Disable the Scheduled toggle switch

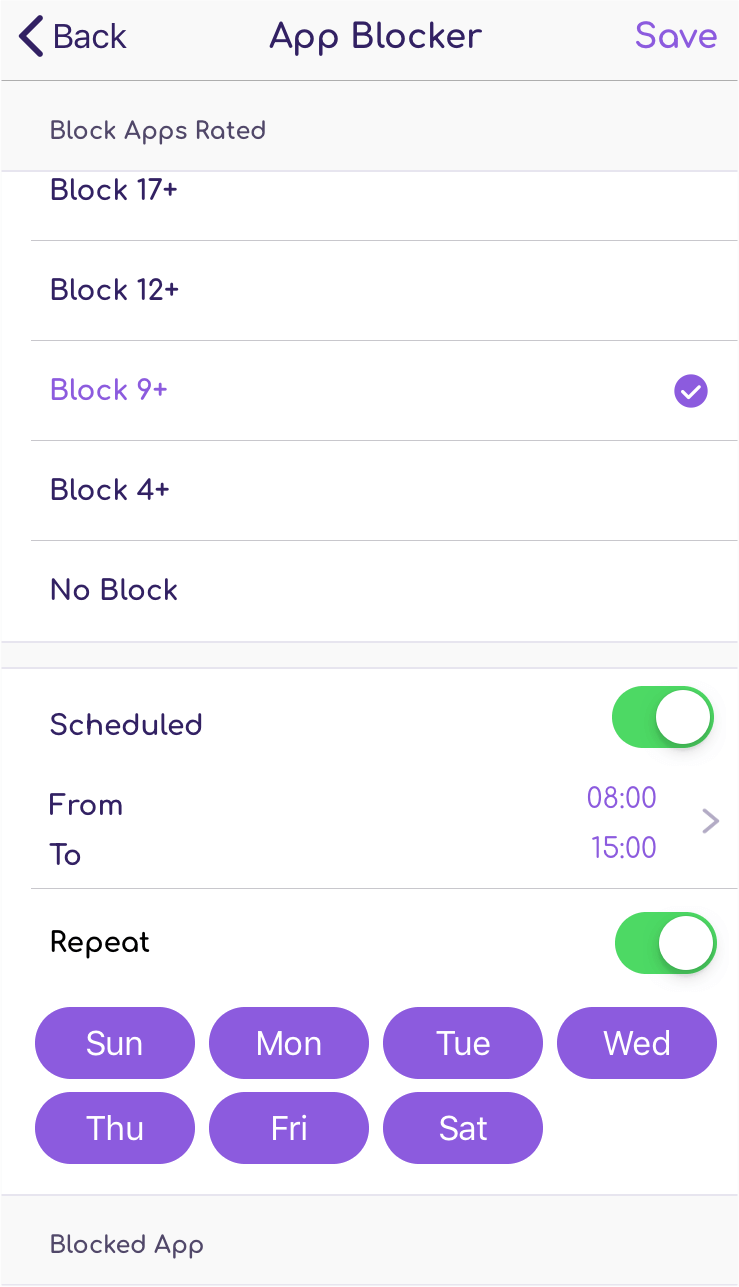tap(663, 717)
